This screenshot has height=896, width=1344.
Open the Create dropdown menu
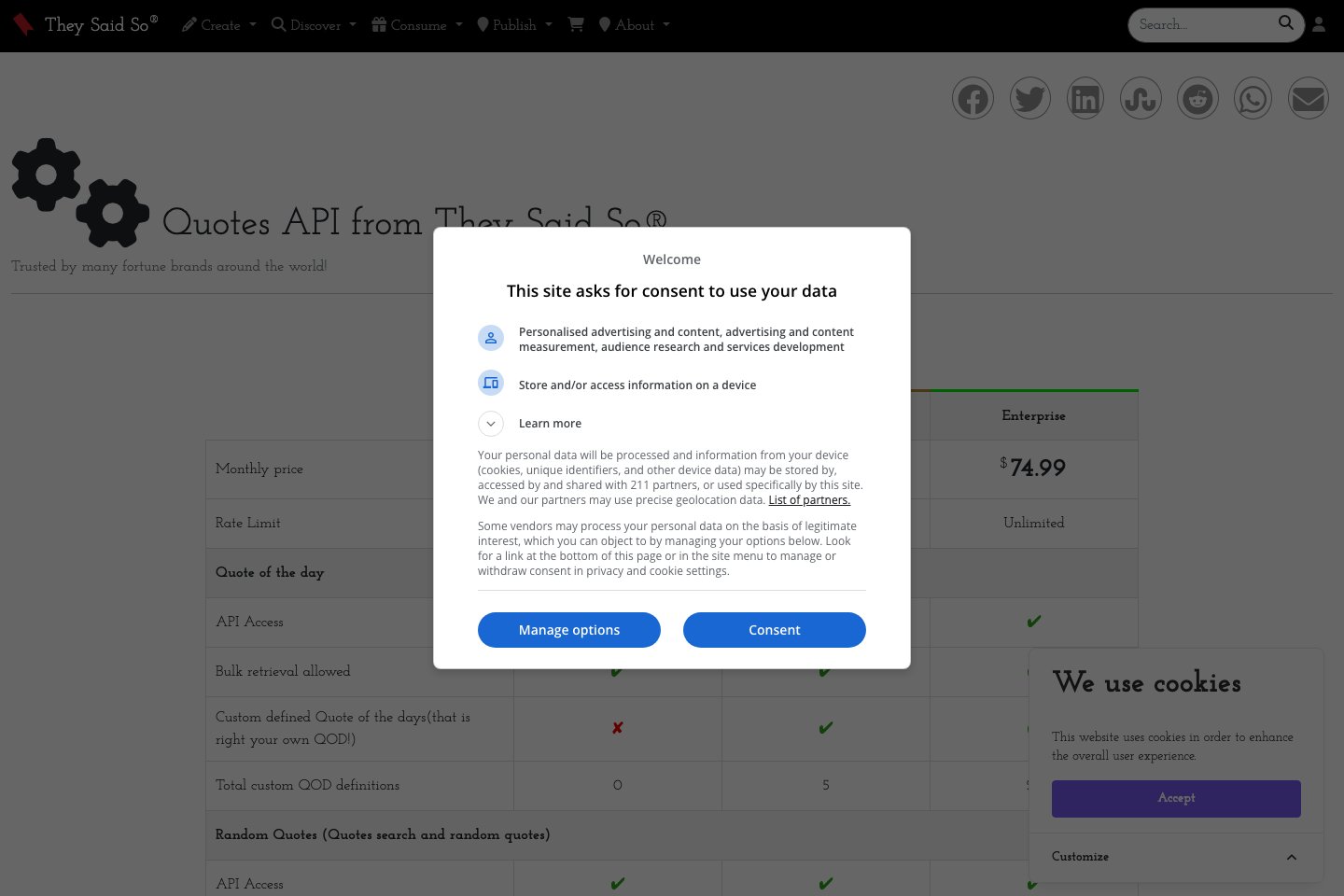[x=217, y=25]
